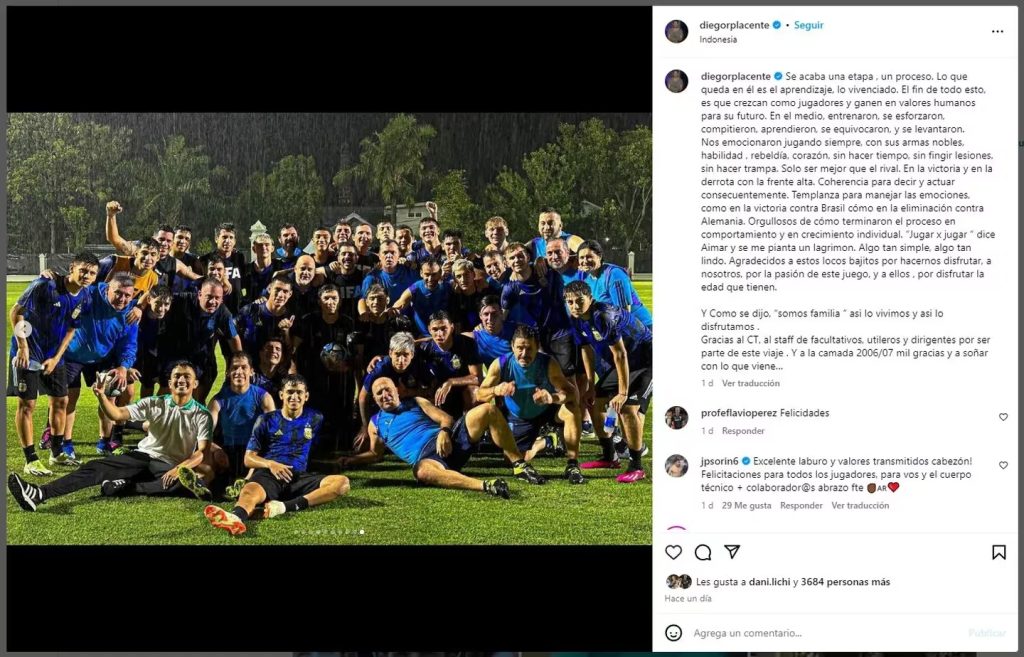Open profeflavioperez's avatar
This screenshot has width=1024, height=657.
tap(677, 417)
